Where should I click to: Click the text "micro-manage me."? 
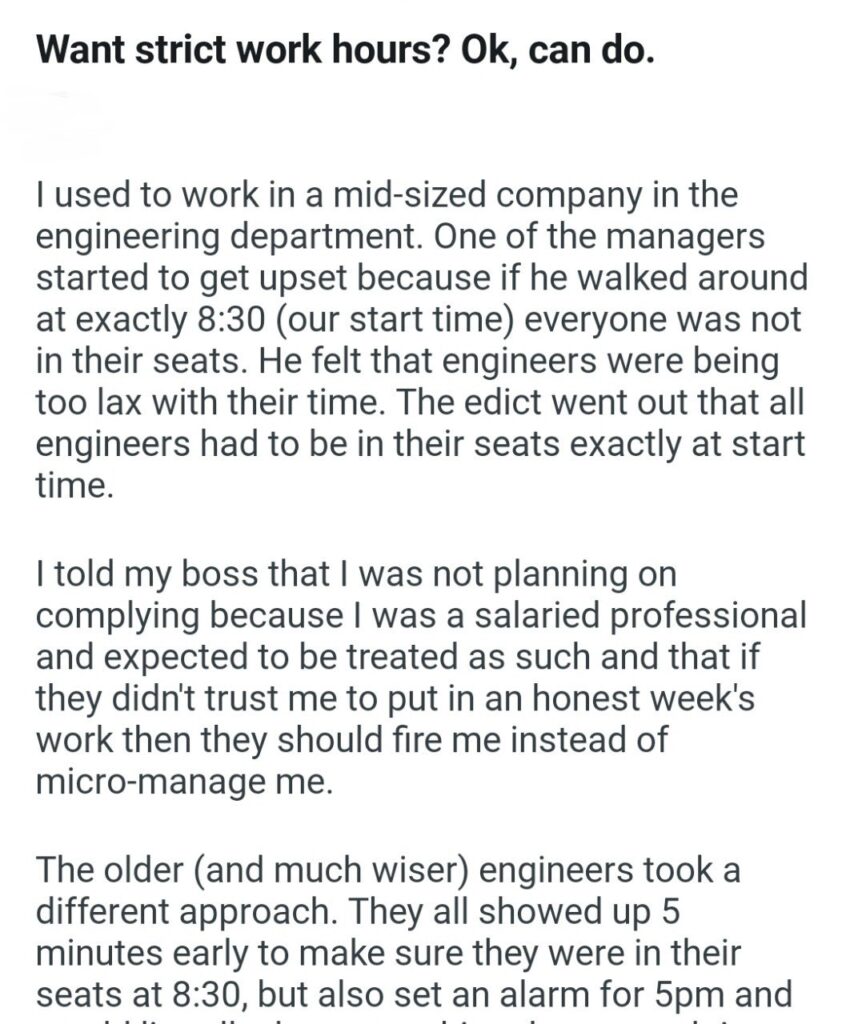click(182, 786)
